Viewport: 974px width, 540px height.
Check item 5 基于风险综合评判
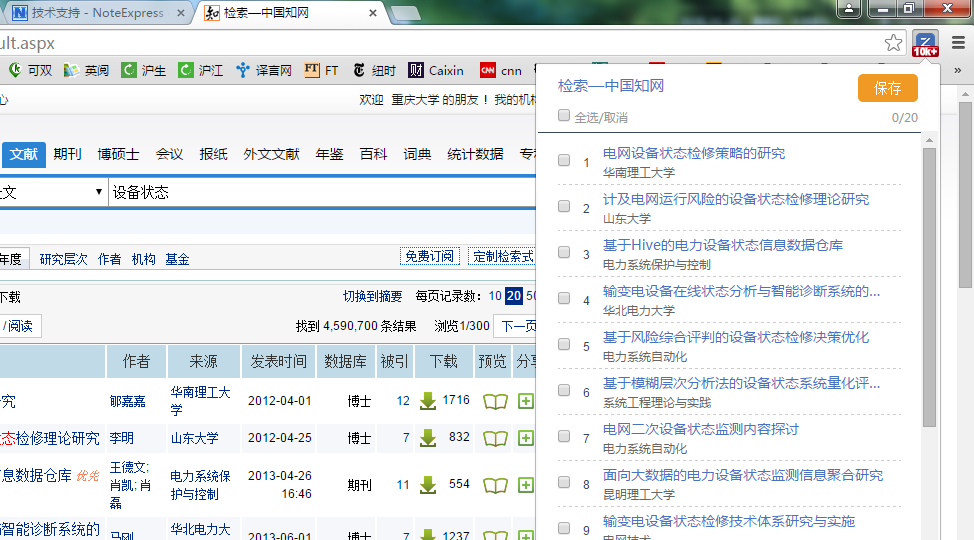pos(564,344)
